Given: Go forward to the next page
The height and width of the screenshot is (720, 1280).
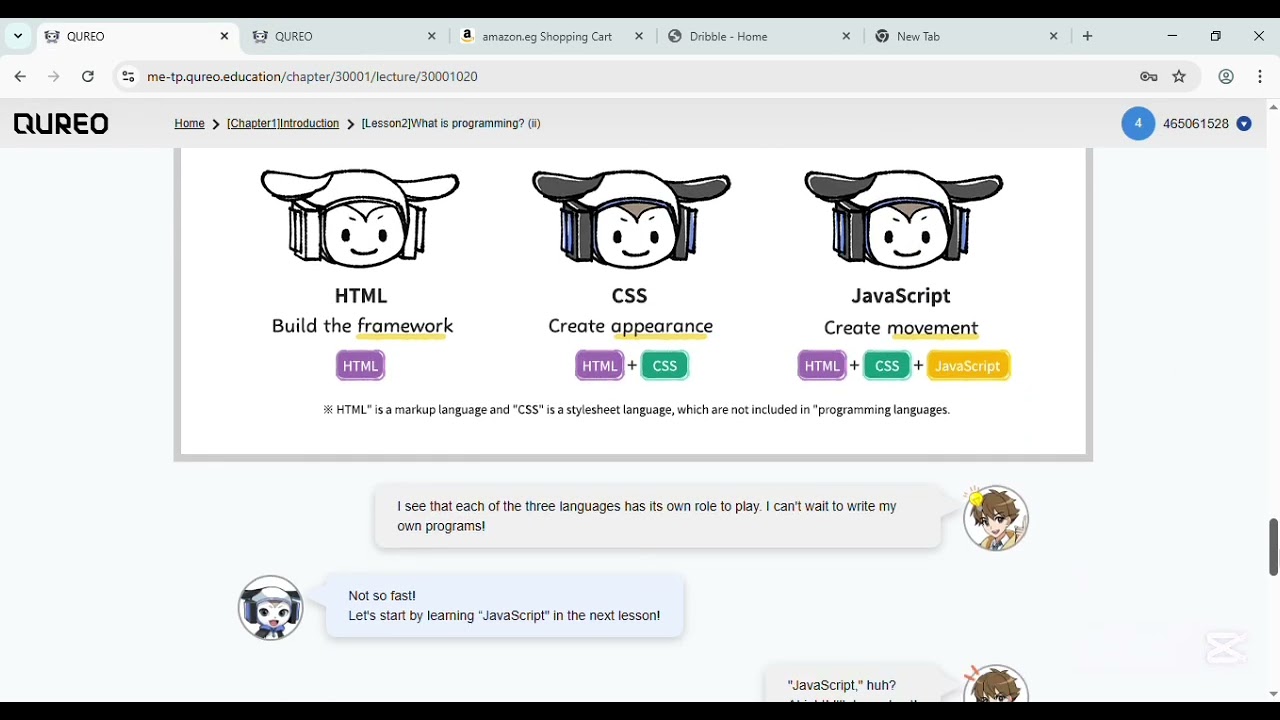Looking at the screenshot, I should click(x=54, y=77).
